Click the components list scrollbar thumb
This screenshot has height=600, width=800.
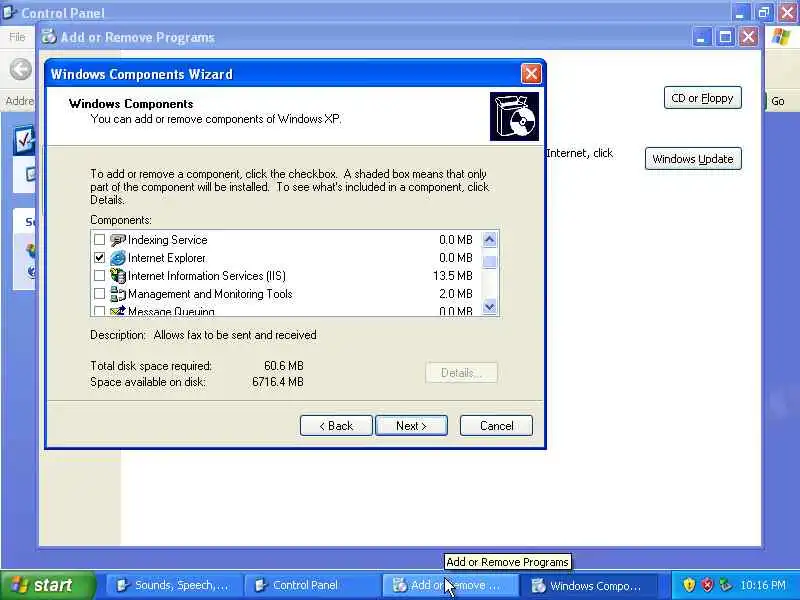coord(489,262)
